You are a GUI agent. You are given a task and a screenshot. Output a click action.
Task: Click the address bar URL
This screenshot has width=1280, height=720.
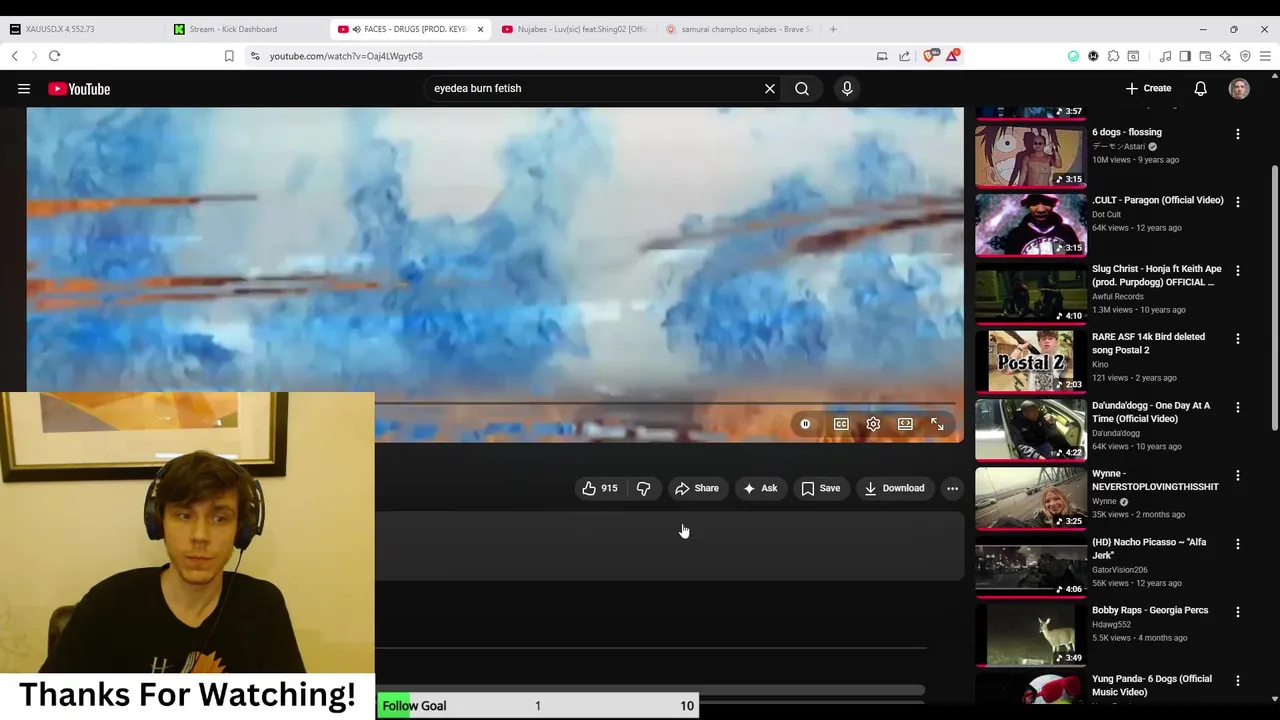coord(346,56)
